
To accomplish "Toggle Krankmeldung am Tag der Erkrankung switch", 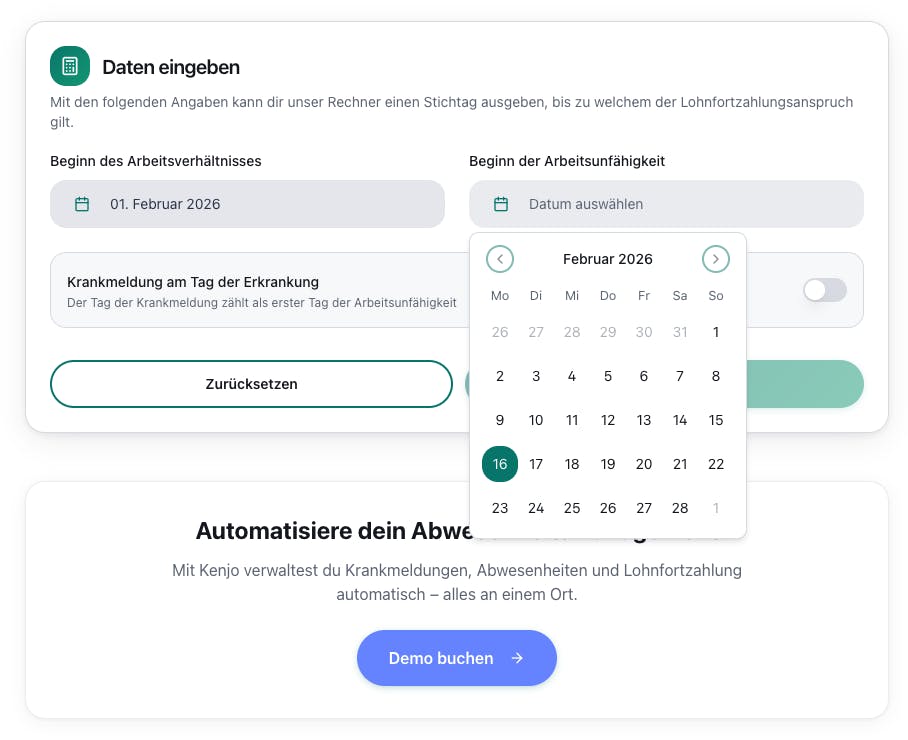I will tap(825, 290).
